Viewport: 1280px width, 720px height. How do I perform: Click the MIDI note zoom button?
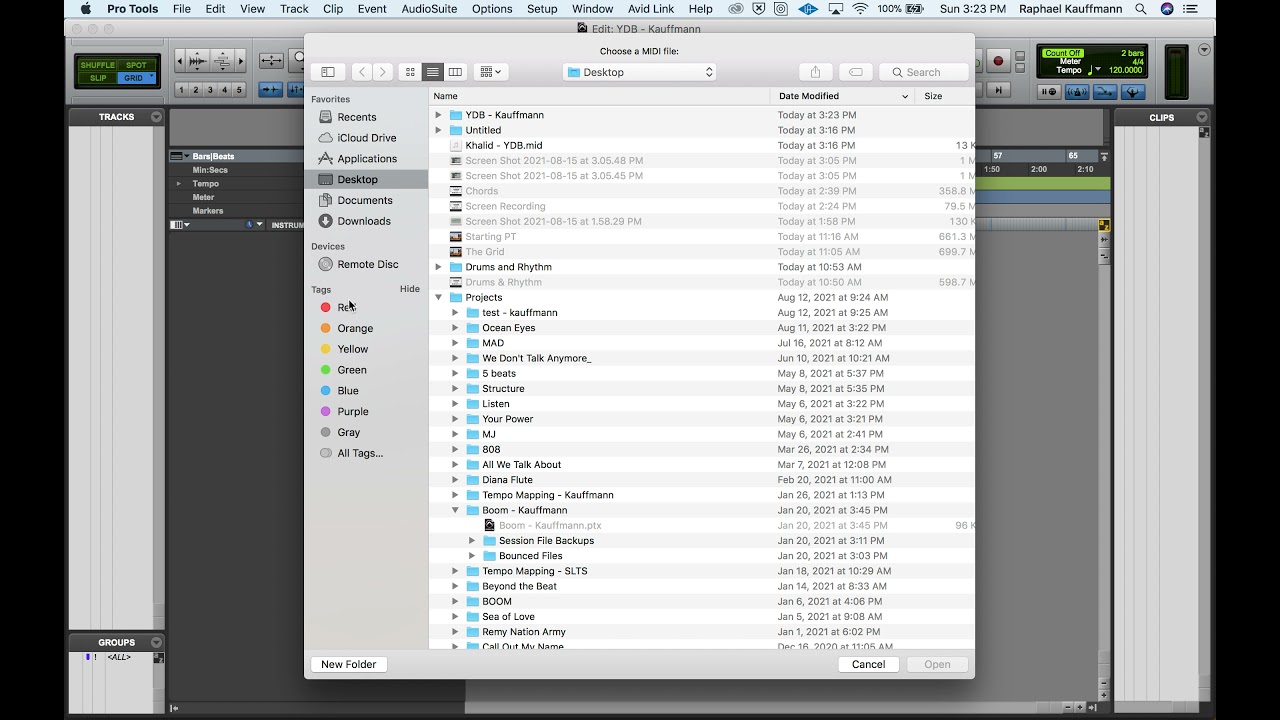tap(222, 61)
